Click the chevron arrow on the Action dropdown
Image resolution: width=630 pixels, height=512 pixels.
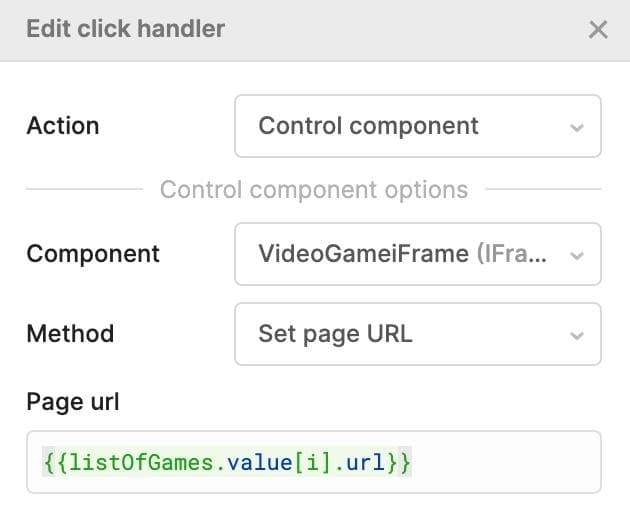pos(576,127)
